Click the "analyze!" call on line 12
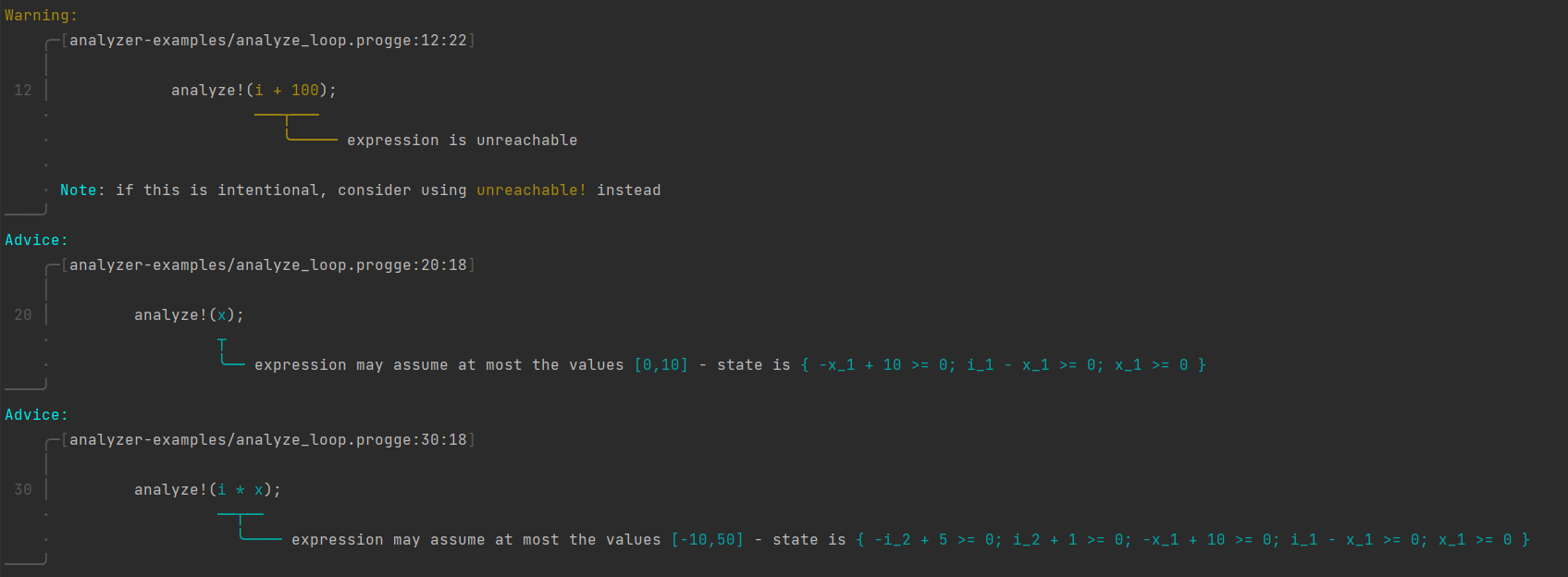Viewport: 1568px width, 577px height. tap(207, 91)
